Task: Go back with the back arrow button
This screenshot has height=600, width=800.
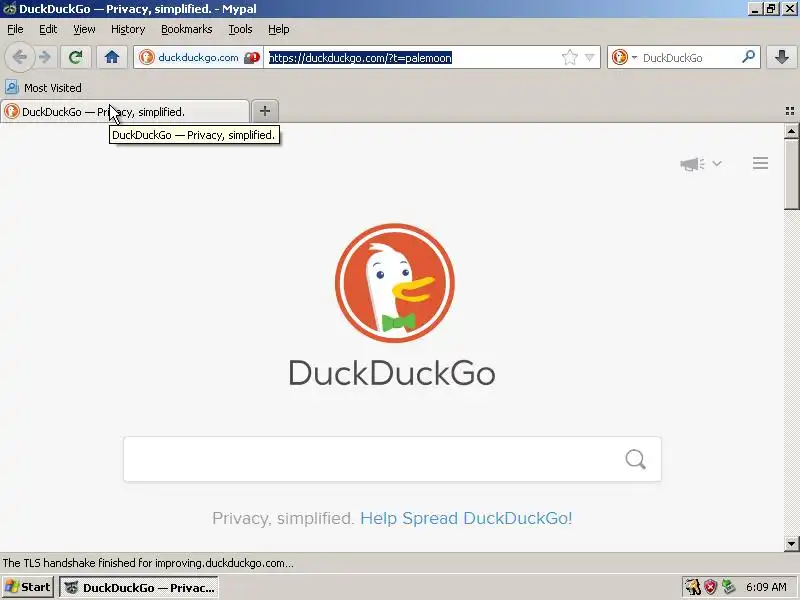Action: tap(19, 57)
